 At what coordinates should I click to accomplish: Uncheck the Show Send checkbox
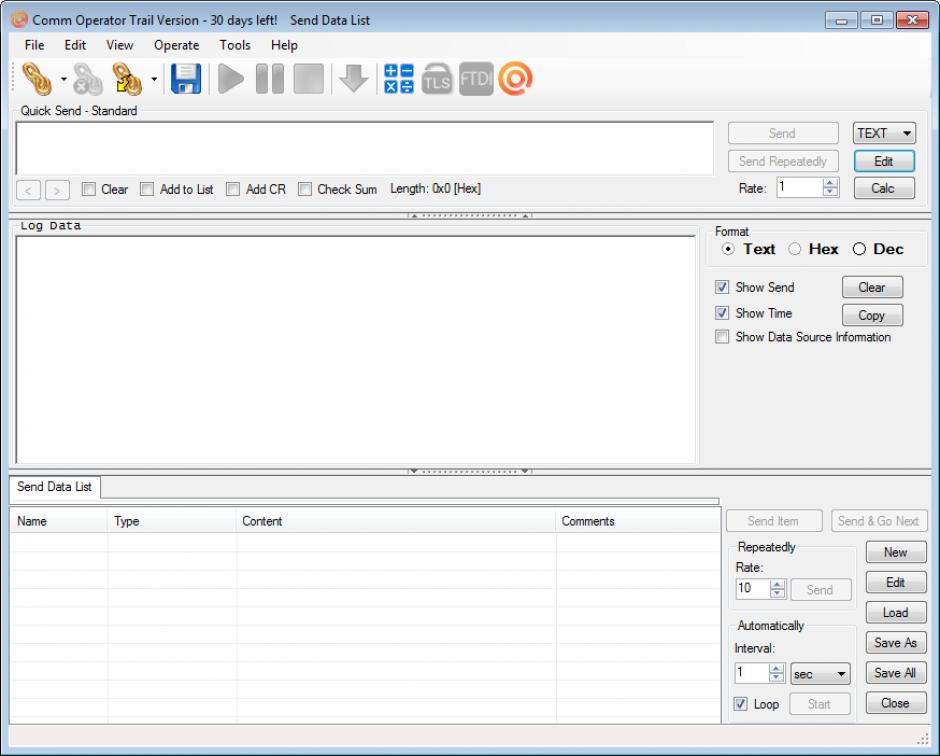coord(722,287)
